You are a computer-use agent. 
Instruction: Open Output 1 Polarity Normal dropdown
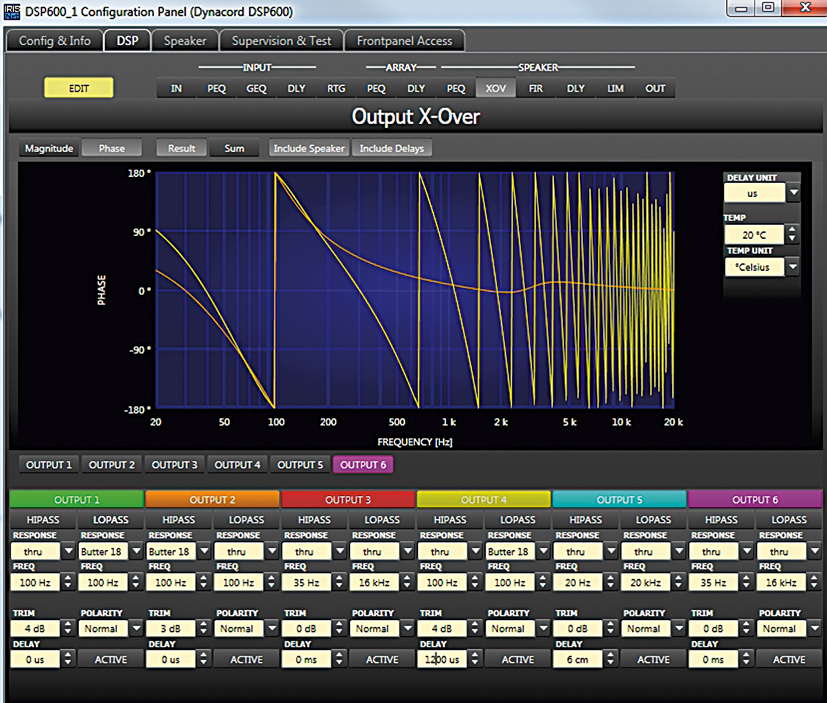tap(137, 629)
